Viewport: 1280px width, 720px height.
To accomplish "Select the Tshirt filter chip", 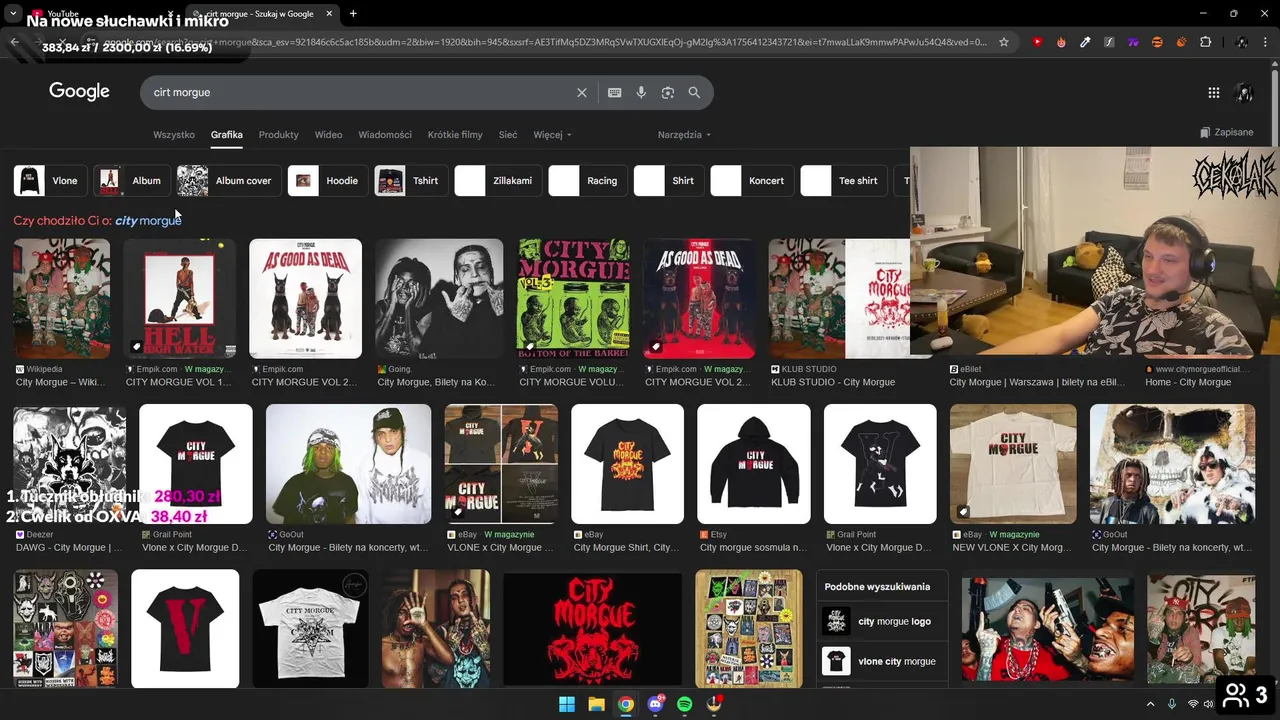I will pyautogui.click(x=411, y=181).
